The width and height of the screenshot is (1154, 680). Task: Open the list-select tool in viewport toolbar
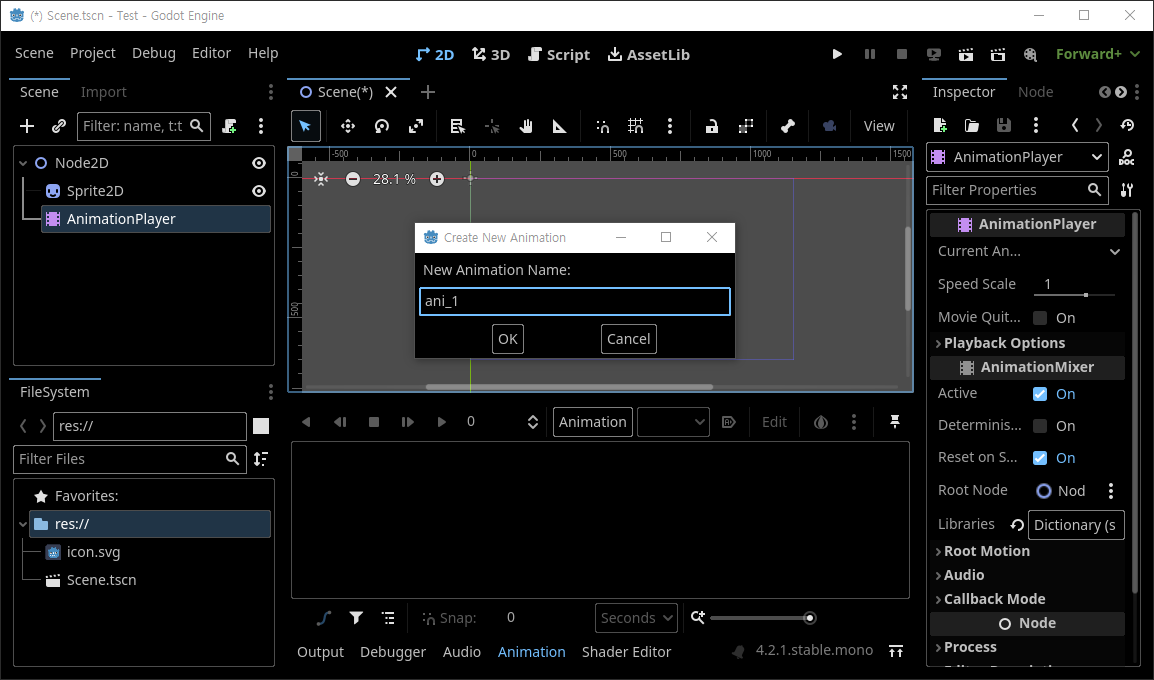pos(457,127)
